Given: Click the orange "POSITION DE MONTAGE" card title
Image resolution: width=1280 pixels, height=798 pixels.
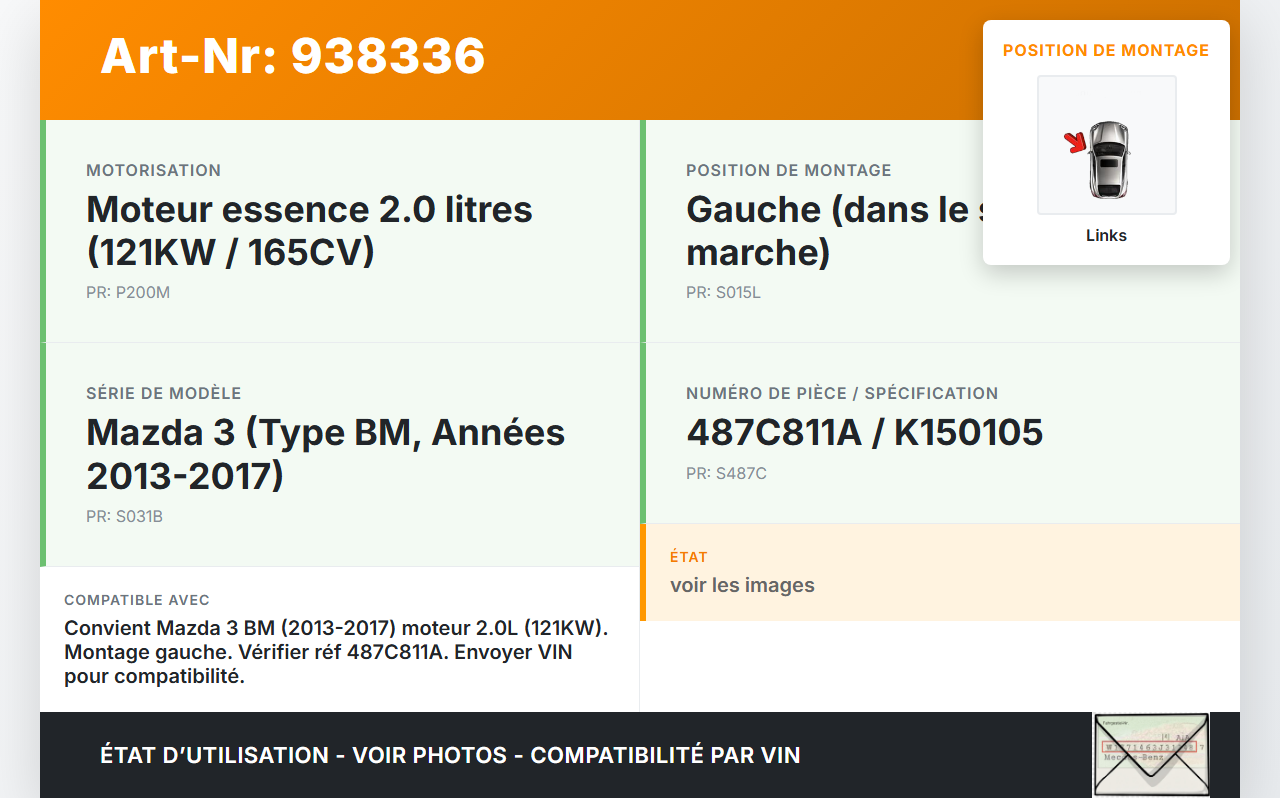Looking at the screenshot, I should [x=1106, y=50].
